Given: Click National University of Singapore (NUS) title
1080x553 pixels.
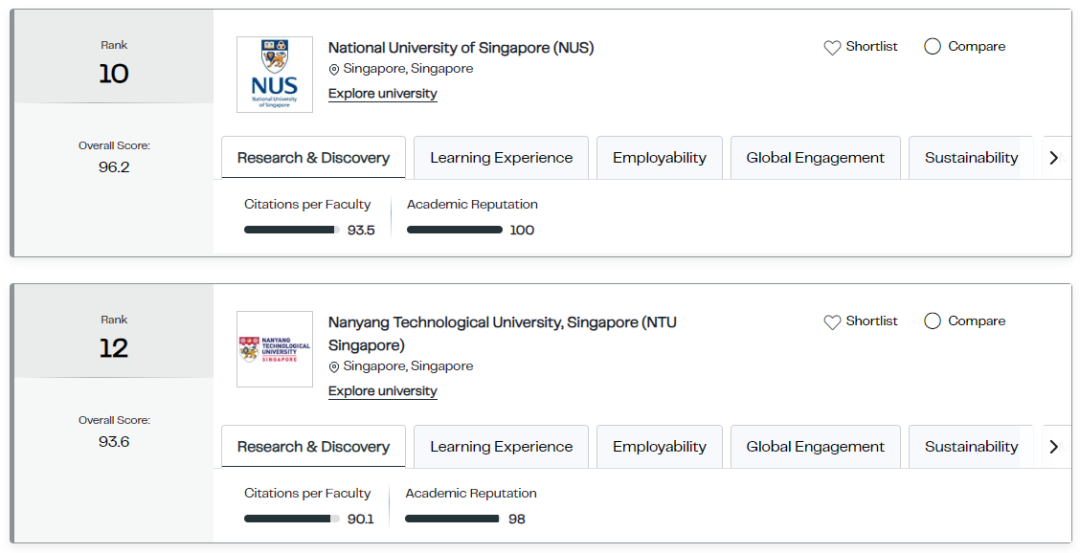Looking at the screenshot, I should [x=461, y=48].
